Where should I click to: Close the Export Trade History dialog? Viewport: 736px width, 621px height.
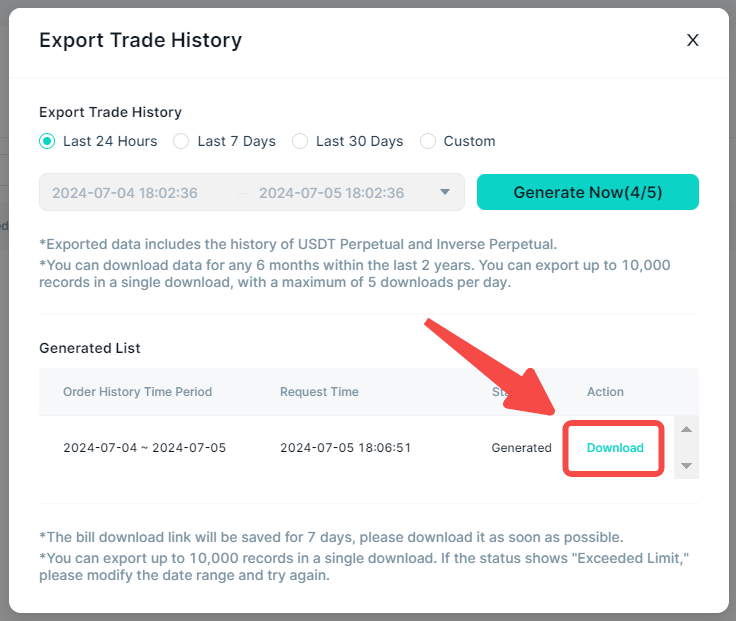(x=692, y=40)
